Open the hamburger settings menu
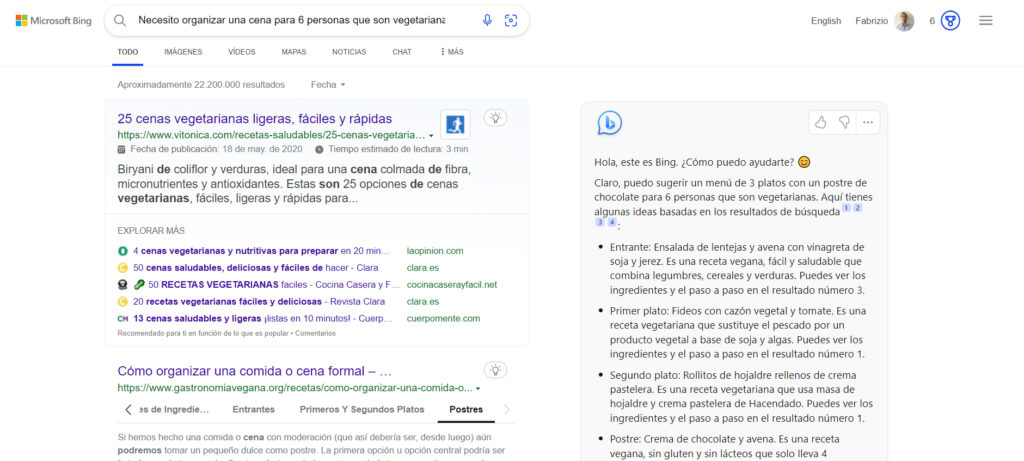 click(986, 21)
